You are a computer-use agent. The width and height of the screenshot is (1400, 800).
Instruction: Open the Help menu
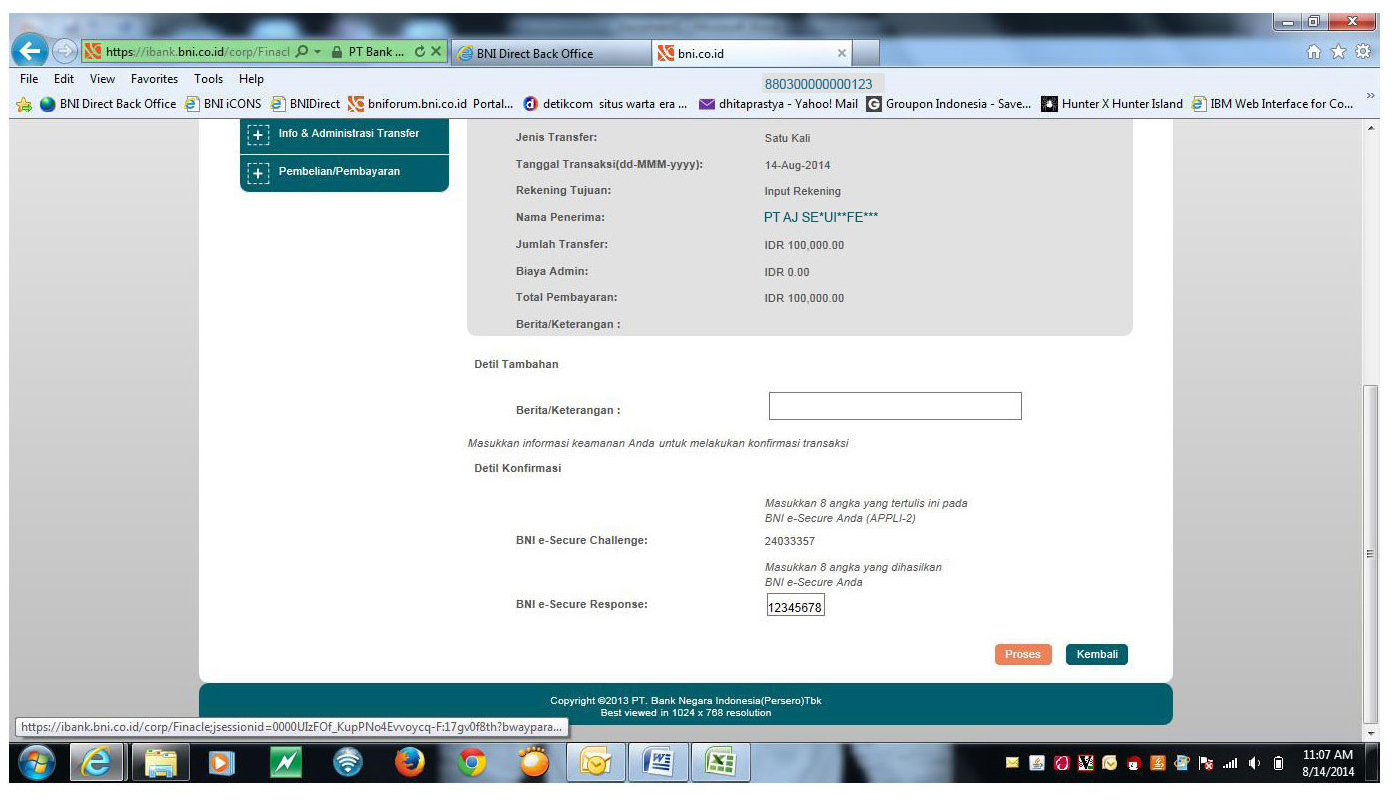pyautogui.click(x=252, y=79)
